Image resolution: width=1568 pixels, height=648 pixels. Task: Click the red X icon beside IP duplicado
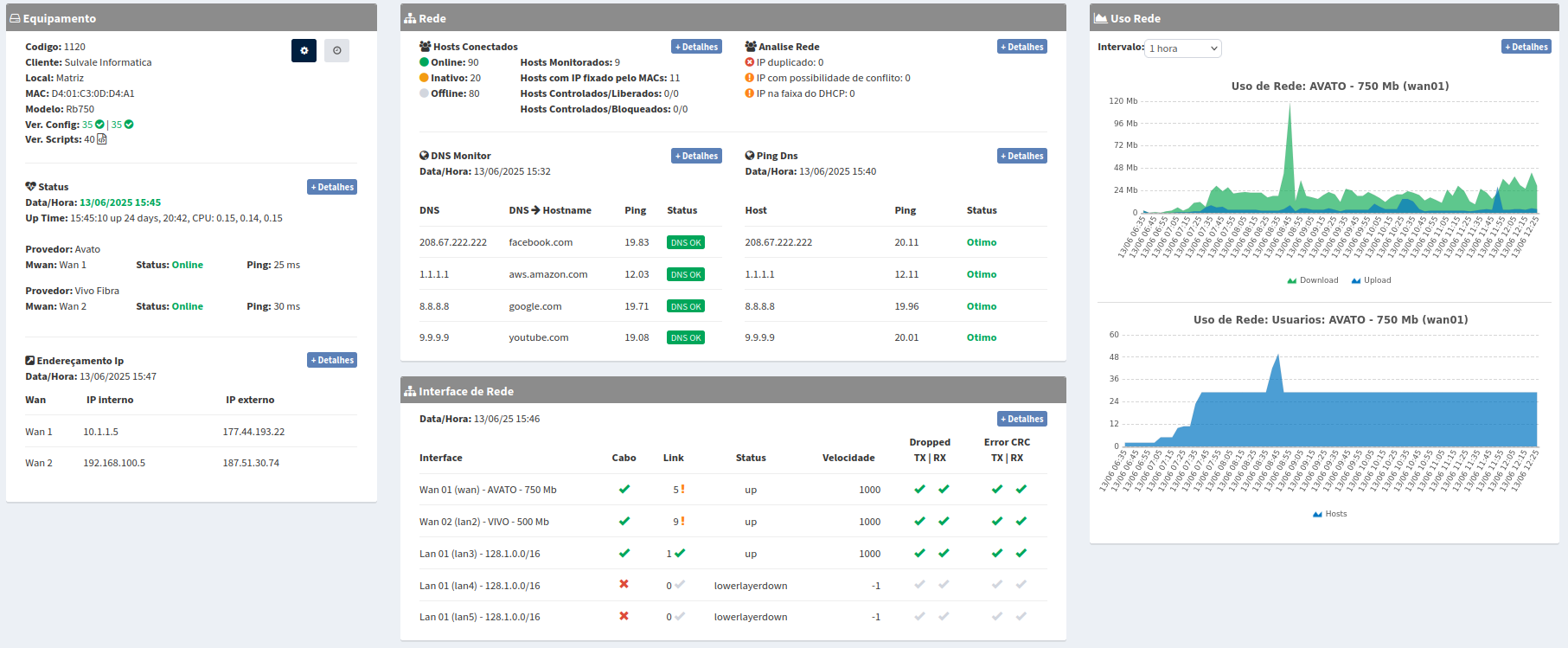750,62
